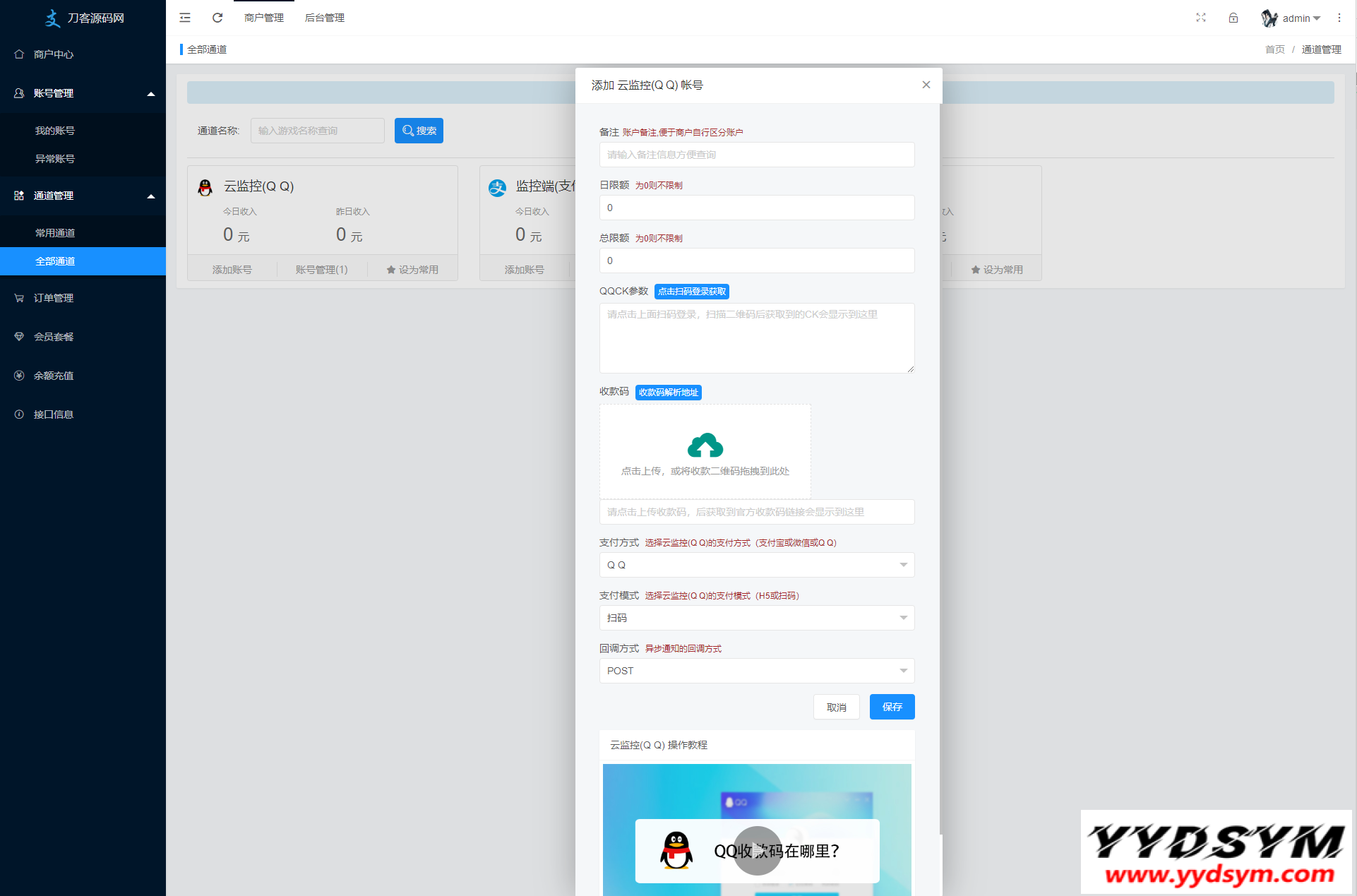Viewport: 1357px width, 896px height.
Task: Click 点击扫码登录获取 button
Action: (x=691, y=292)
